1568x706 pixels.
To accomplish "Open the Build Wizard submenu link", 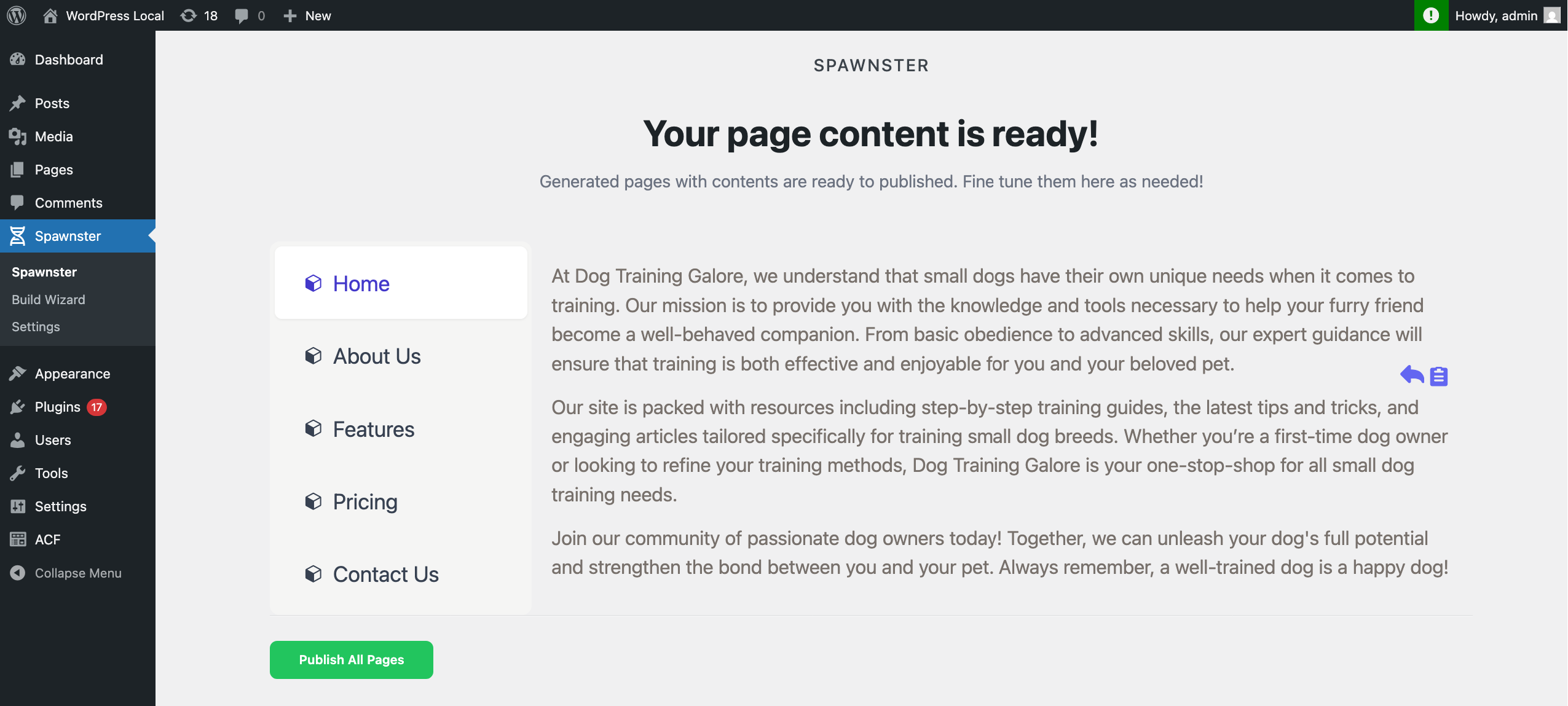I will tap(49, 299).
